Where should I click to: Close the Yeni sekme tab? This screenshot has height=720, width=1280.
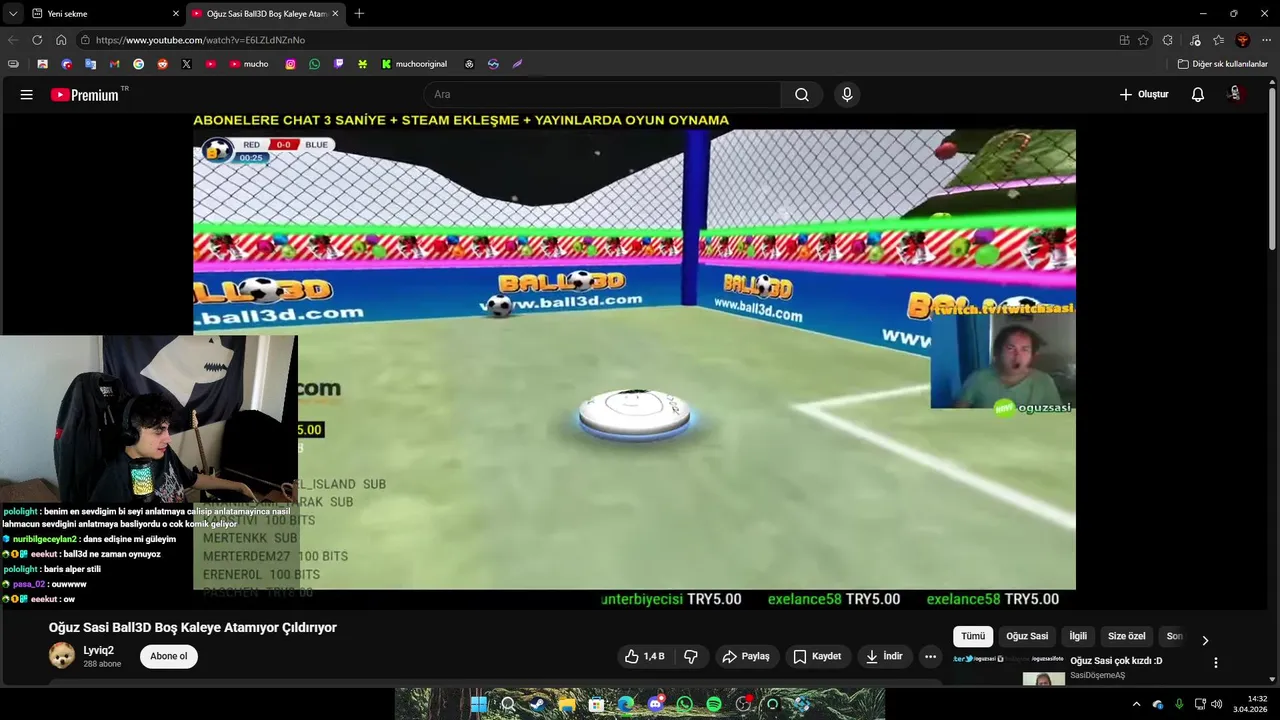pos(176,14)
